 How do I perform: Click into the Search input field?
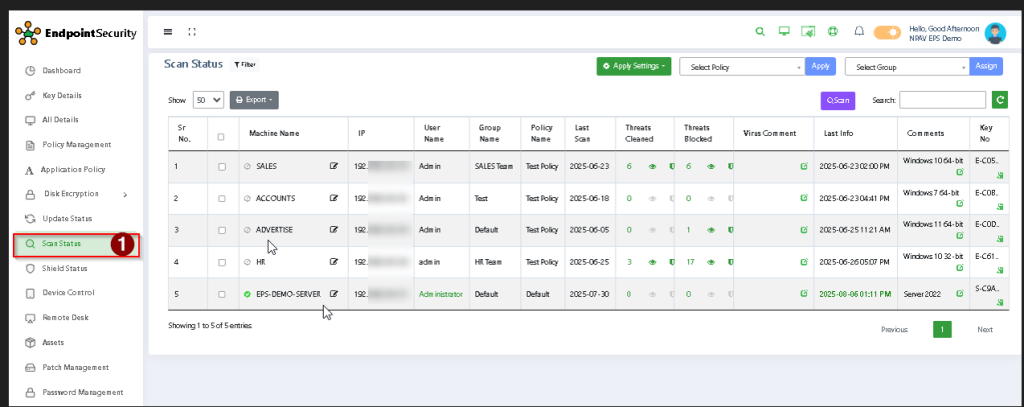pyautogui.click(x=942, y=99)
